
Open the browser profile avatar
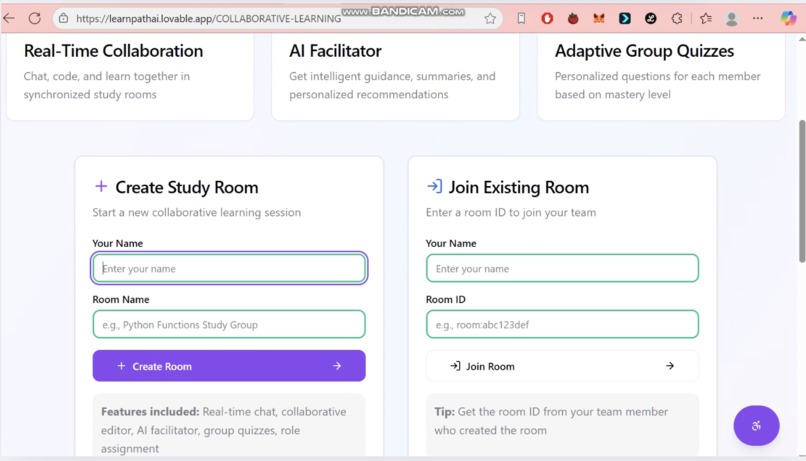click(x=731, y=19)
